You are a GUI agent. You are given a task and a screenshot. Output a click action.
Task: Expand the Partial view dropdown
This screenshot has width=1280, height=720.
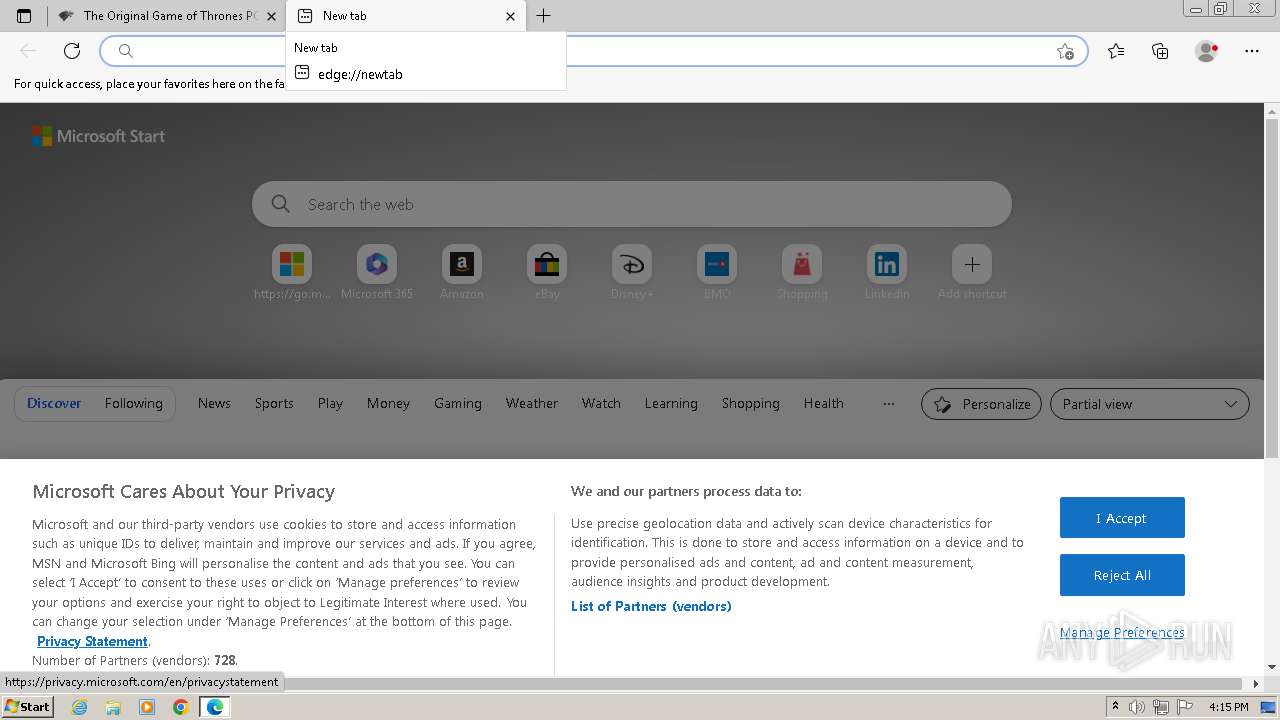click(1150, 404)
